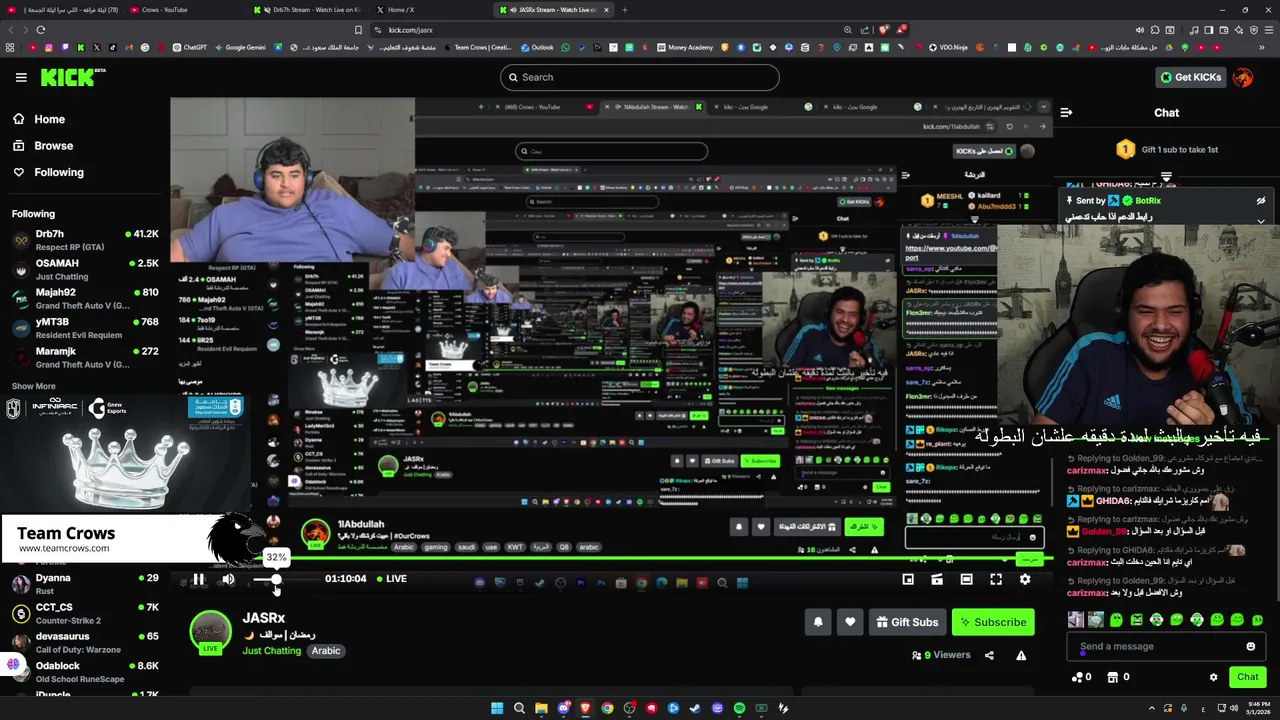Send message with Chat button

point(1247,677)
